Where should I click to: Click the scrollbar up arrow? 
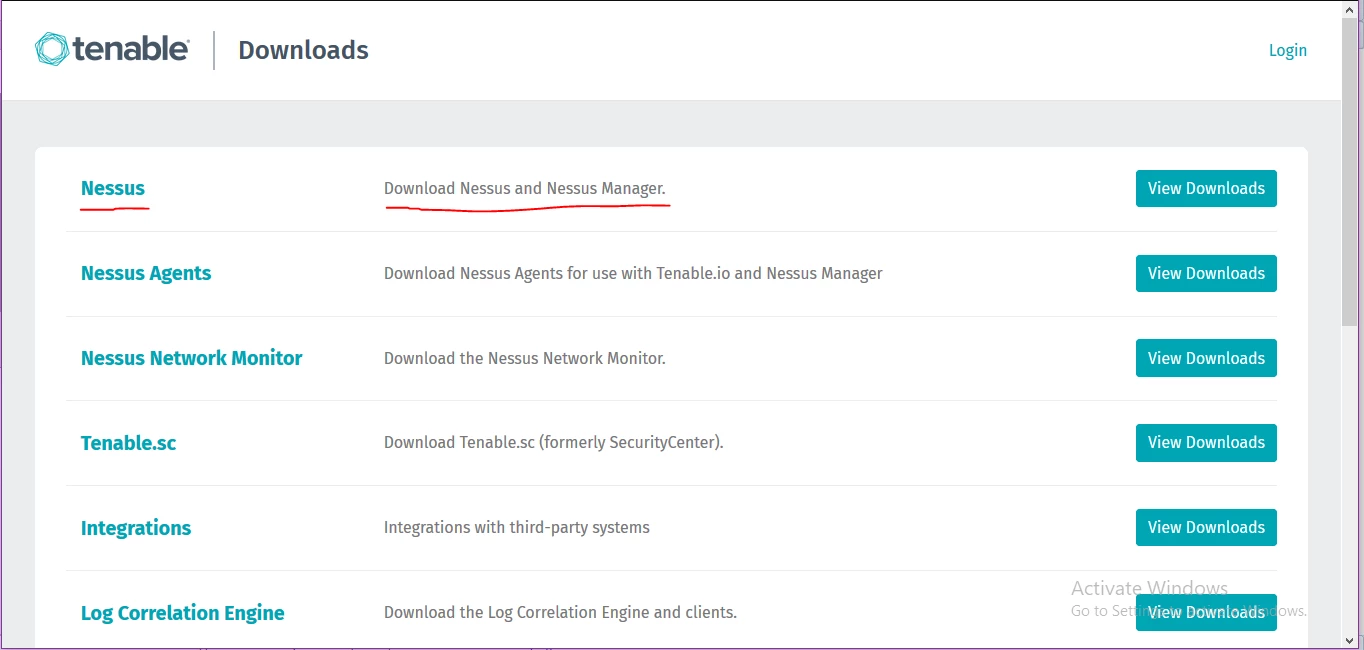pyautogui.click(x=1350, y=8)
